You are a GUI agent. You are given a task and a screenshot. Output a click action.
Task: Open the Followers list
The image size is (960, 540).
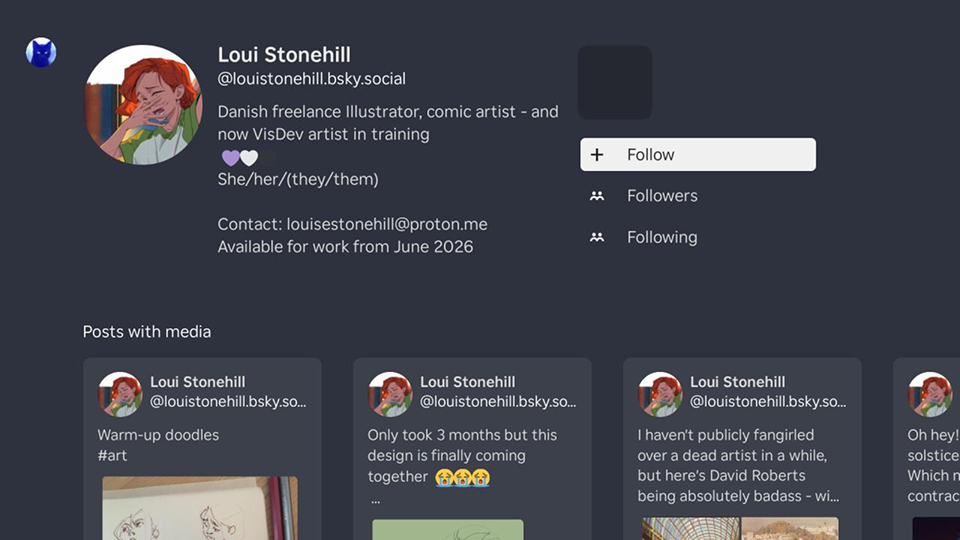662,196
